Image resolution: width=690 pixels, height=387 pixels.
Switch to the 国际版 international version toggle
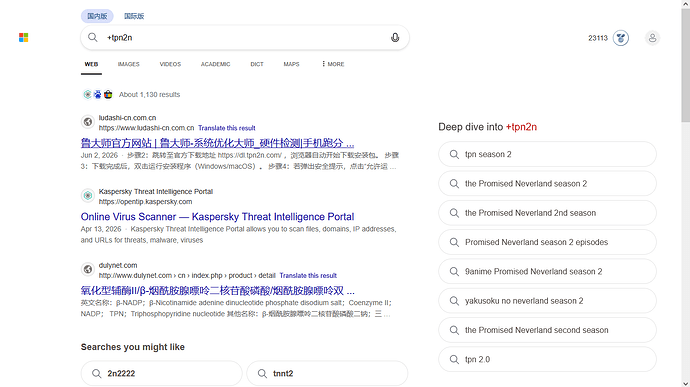(x=134, y=16)
